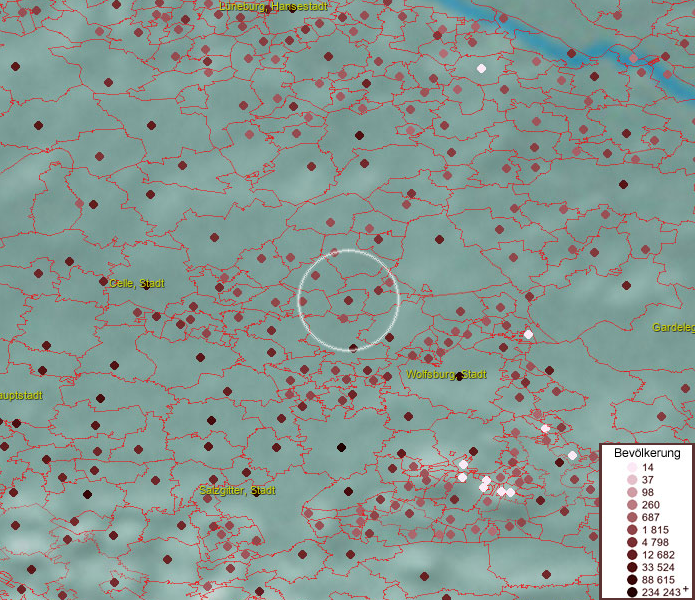This screenshot has height=600, width=695.
Task: Click the black point beside Wolfsburg, Stadt label
Action: coord(459,377)
